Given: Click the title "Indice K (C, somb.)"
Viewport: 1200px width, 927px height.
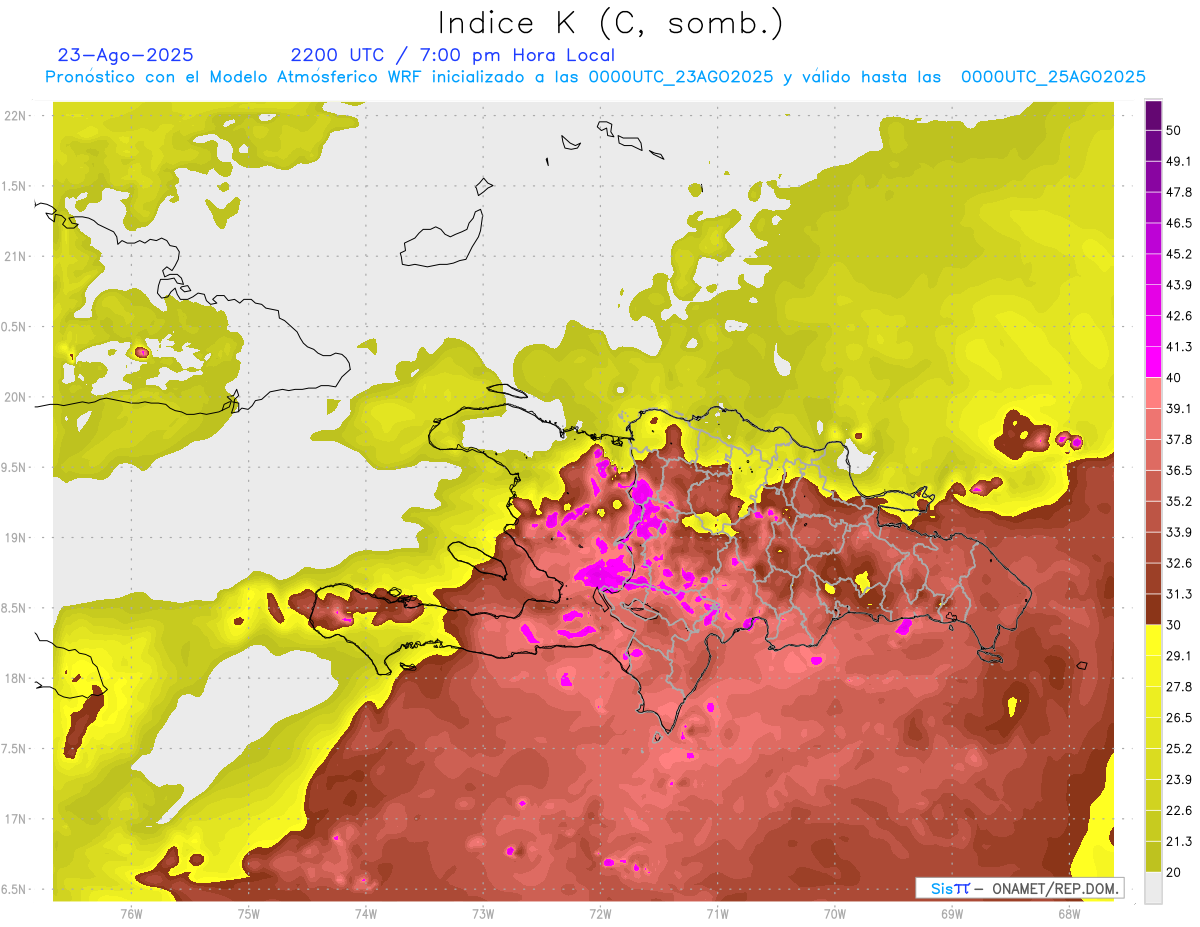Looking at the screenshot, I should pyautogui.click(x=610, y=24).
